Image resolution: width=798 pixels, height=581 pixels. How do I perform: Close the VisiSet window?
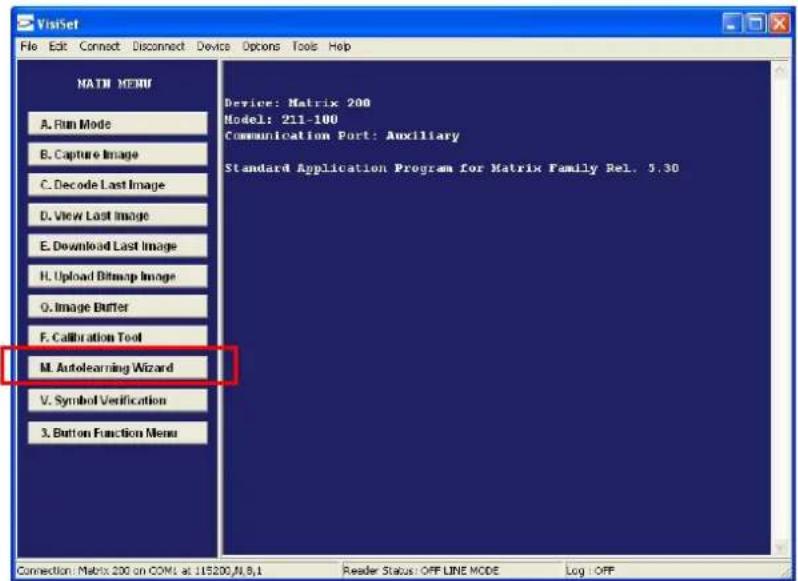click(x=779, y=23)
